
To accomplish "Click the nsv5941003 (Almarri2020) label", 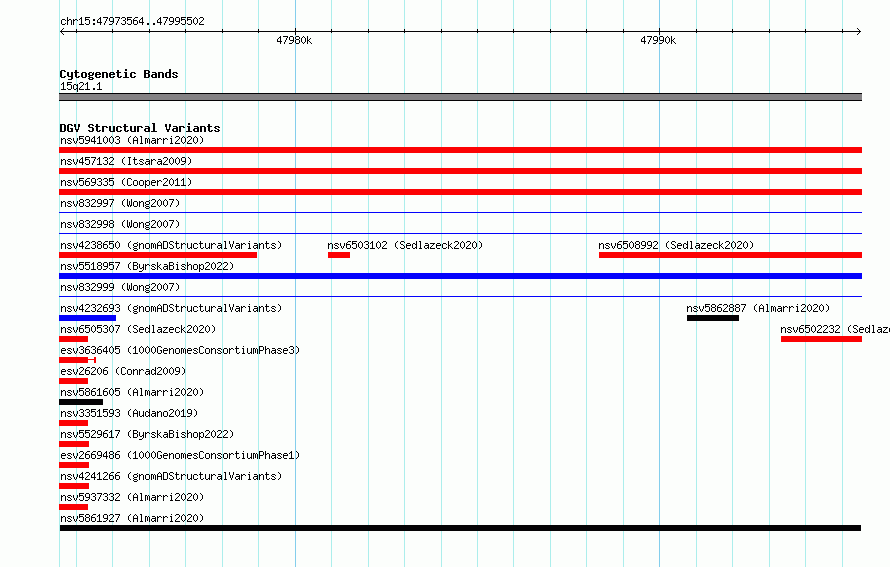I will (132, 140).
